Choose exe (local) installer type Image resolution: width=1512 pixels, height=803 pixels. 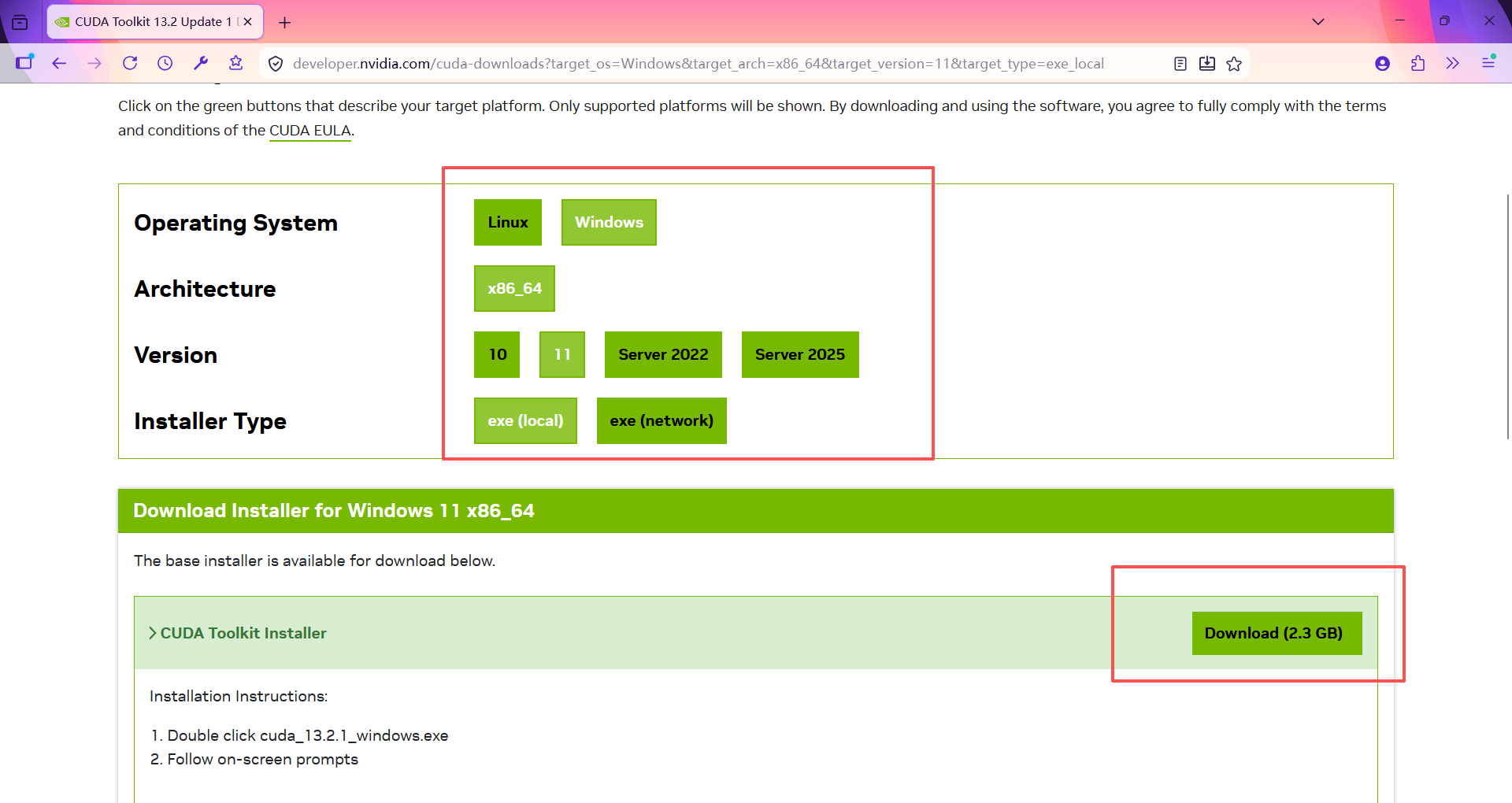pyautogui.click(x=525, y=420)
